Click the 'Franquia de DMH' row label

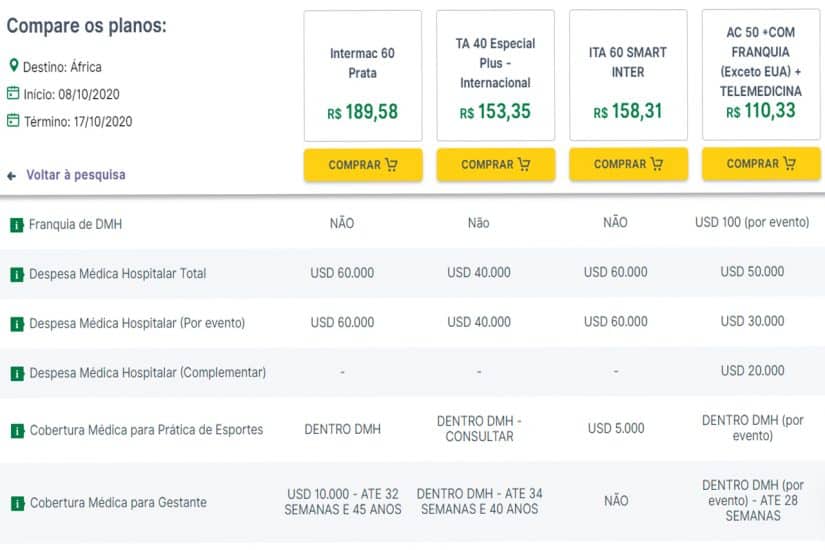tap(75, 225)
